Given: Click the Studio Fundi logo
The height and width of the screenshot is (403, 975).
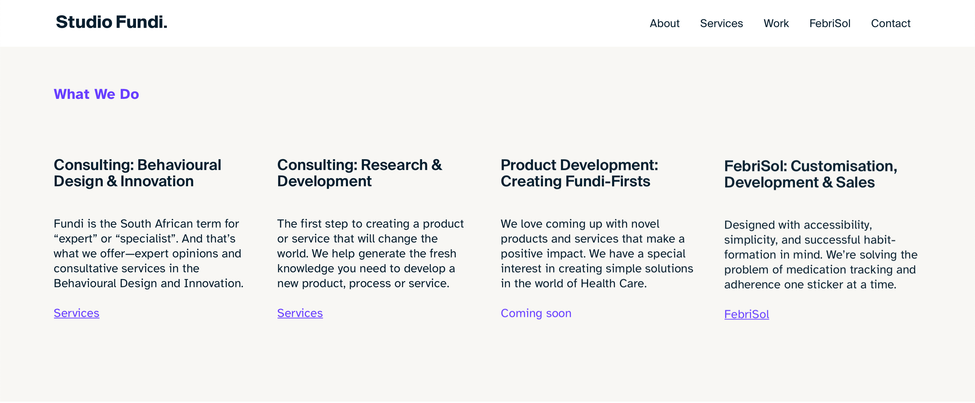Looking at the screenshot, I should [111, 22].
